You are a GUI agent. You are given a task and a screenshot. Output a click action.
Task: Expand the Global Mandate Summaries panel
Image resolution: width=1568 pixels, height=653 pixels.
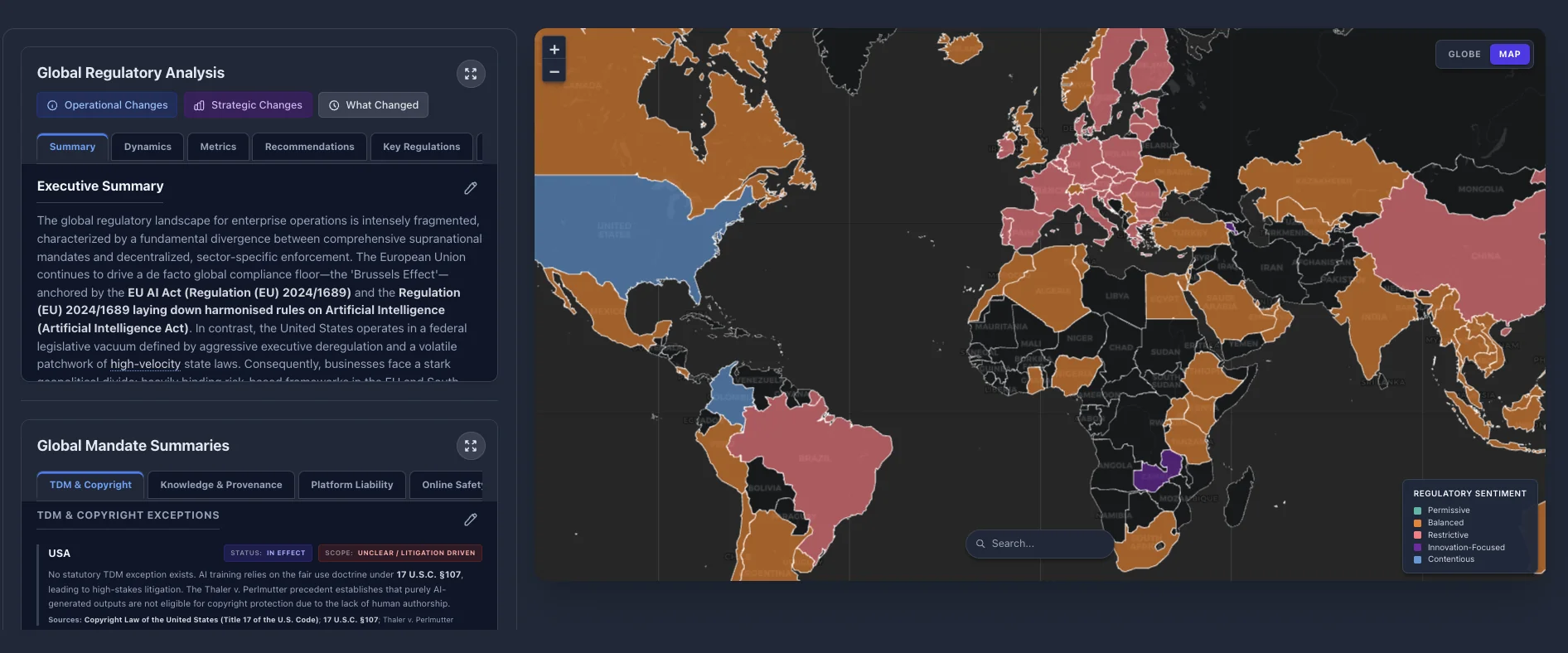(471, 446)
